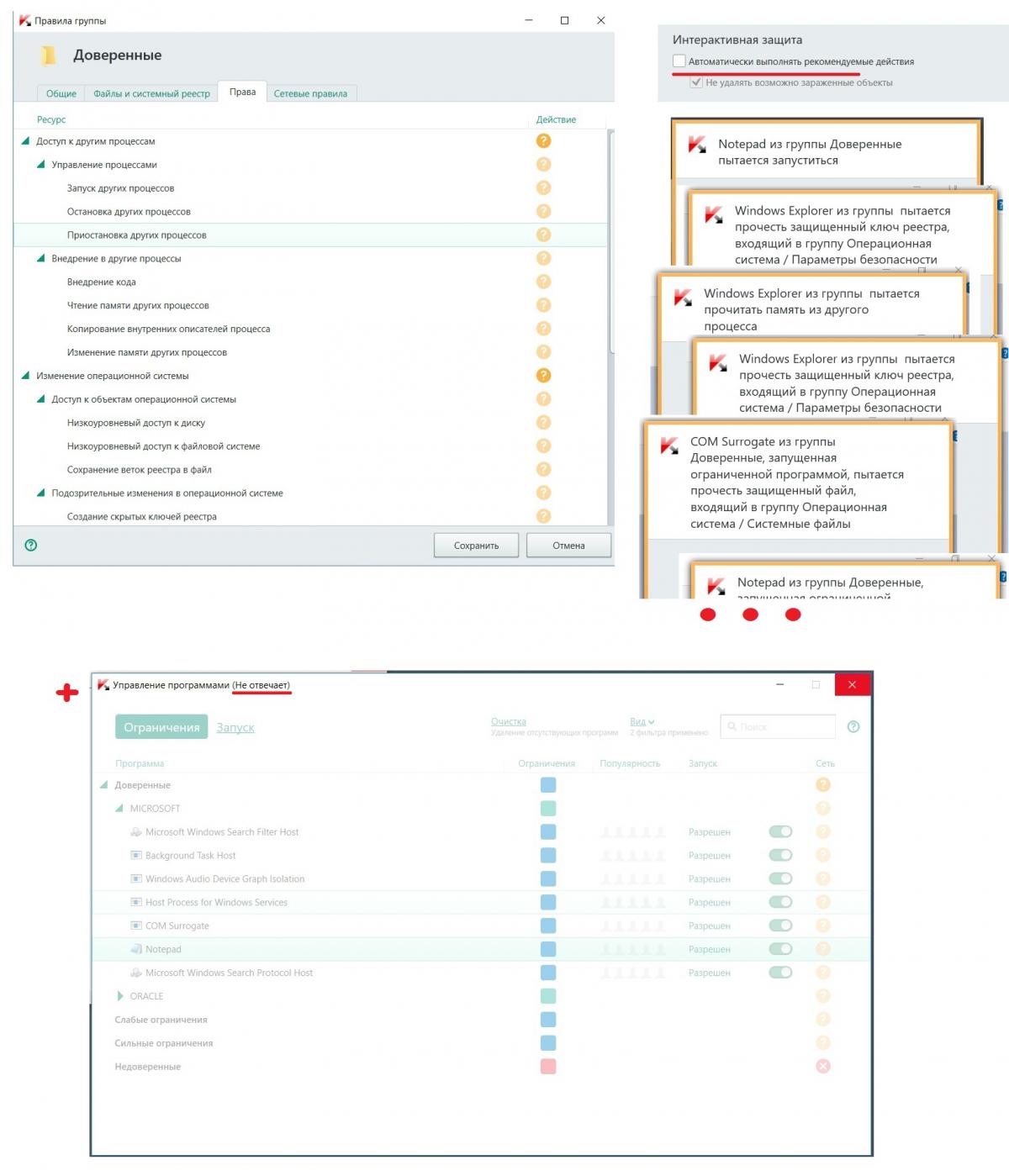
Task: Open Вид filter dropdown
Action: (642, 722)
